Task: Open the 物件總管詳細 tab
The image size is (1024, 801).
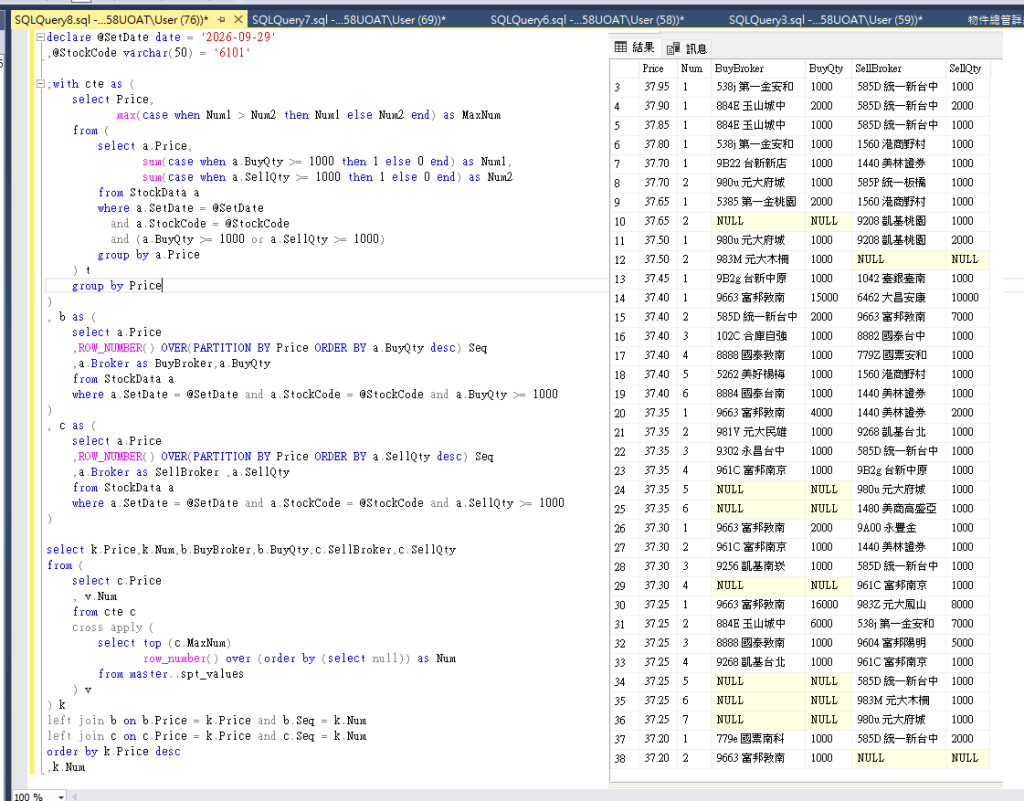Action: (994, 20)
